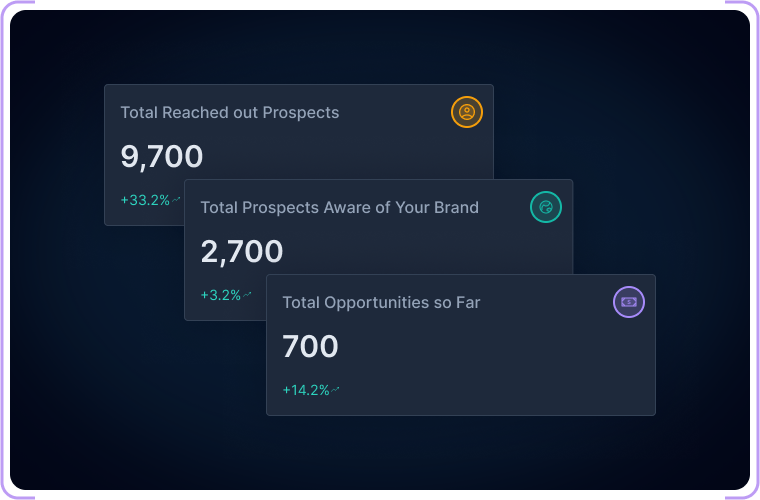Image resolution: width=760 pixels, height=500 pixels.
Task: Open the Total Opportunities so Far title
Action: (x=381, y=302)
